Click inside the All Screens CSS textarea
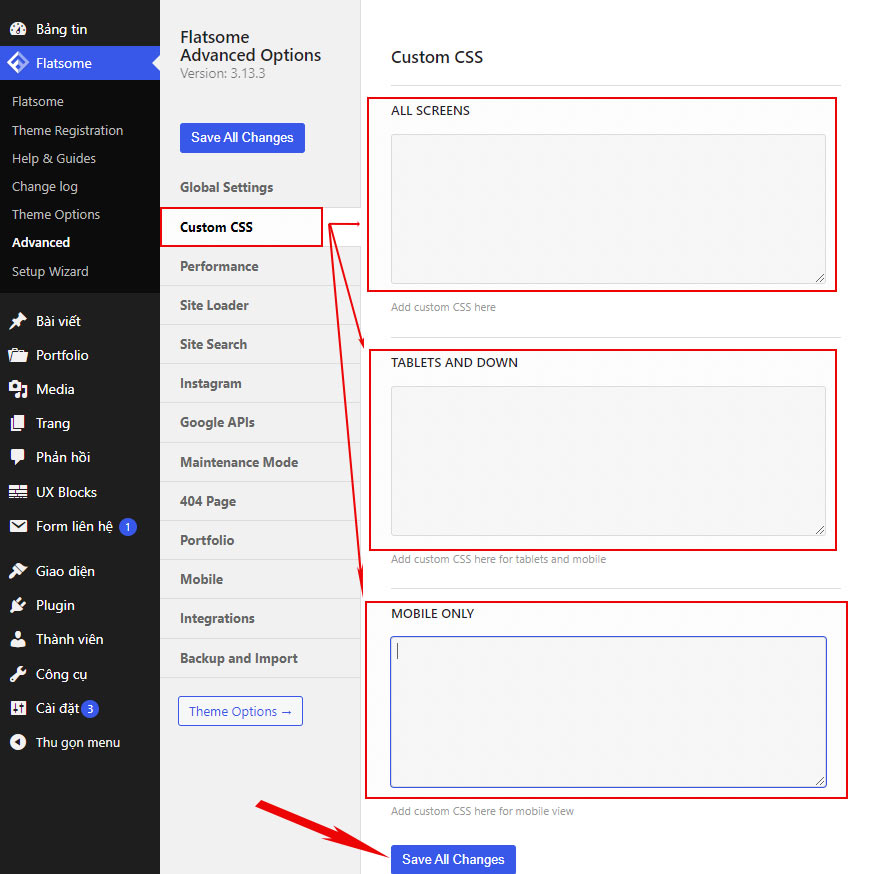875x874 pixels. (607, 208)
